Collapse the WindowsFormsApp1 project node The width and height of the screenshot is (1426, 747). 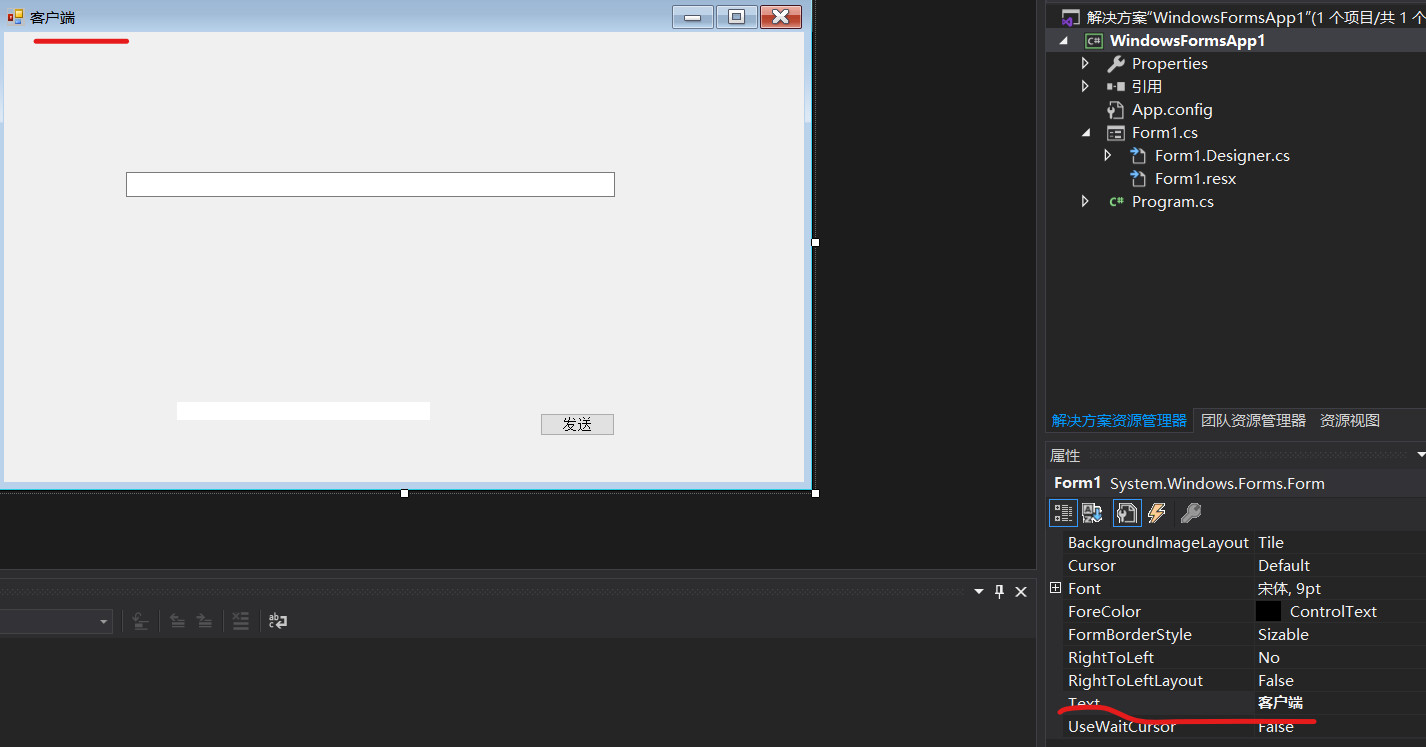pos(1063,40)
